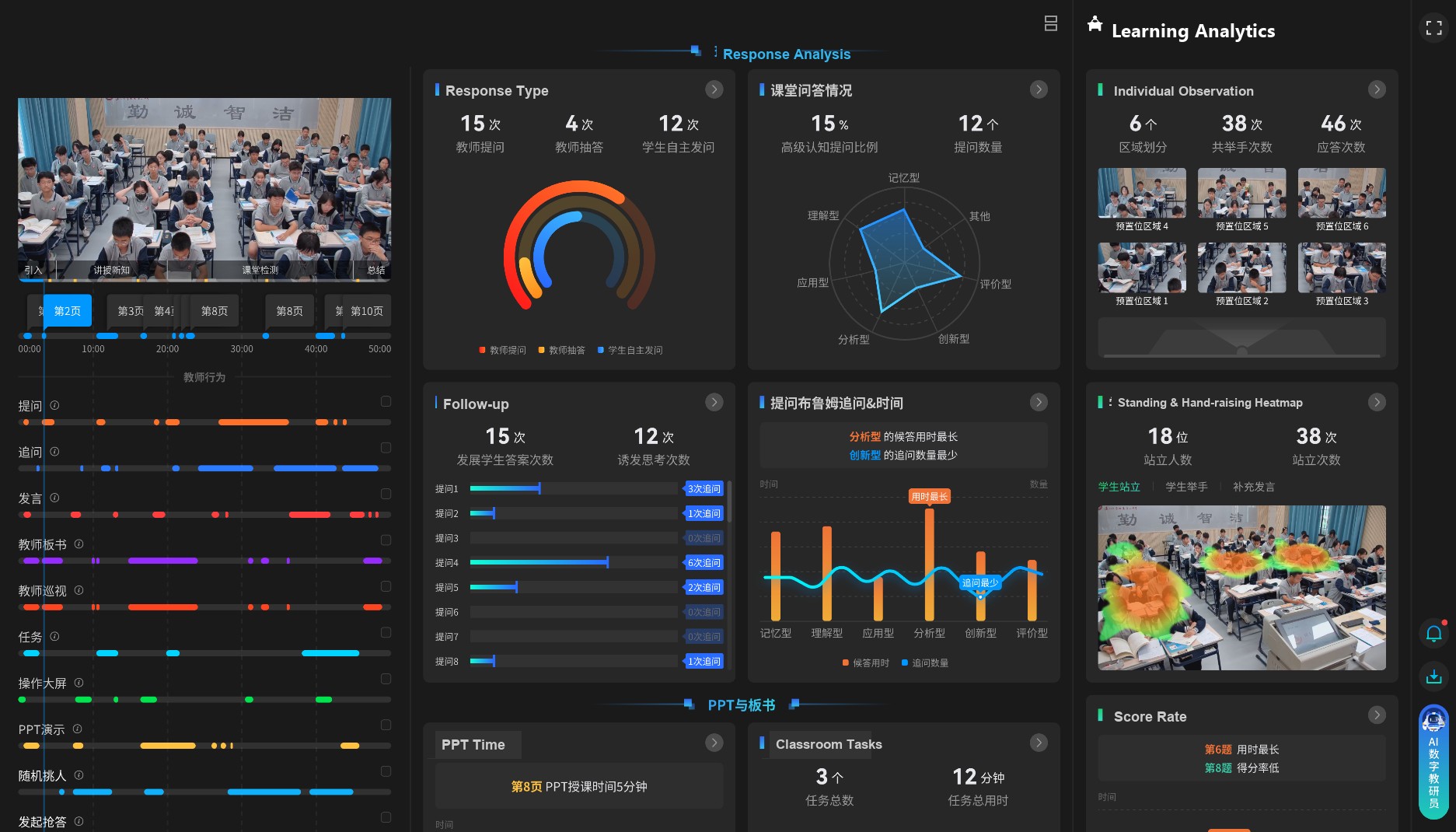Toggle 教师抽答 legend swatch
This screenshot has width=1456, height=832.
click(x=542, y=351)
